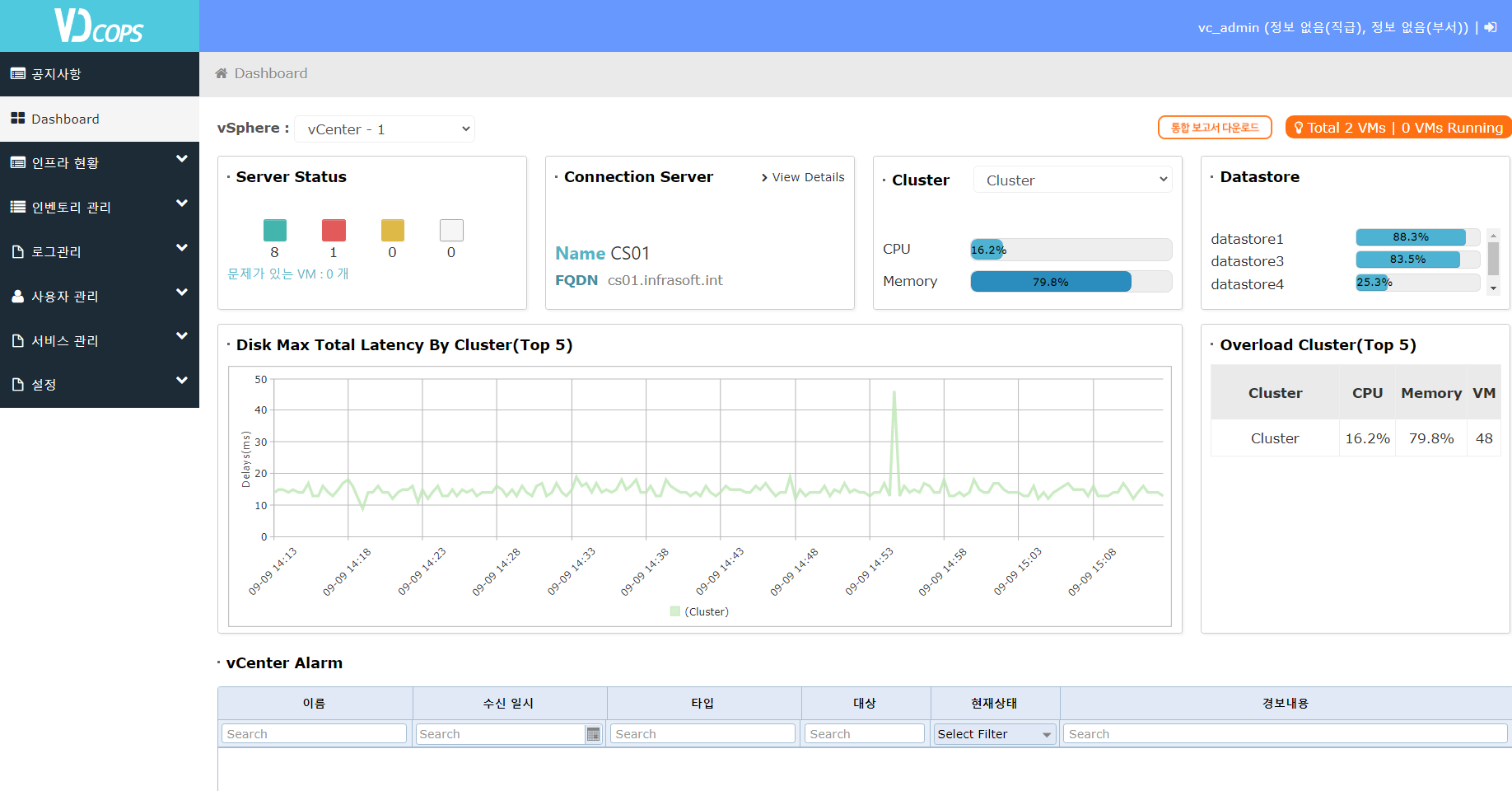1512x791 pixels.
Task: Click the Dashboard breadcrumb link
Action: tap(271, 73)
